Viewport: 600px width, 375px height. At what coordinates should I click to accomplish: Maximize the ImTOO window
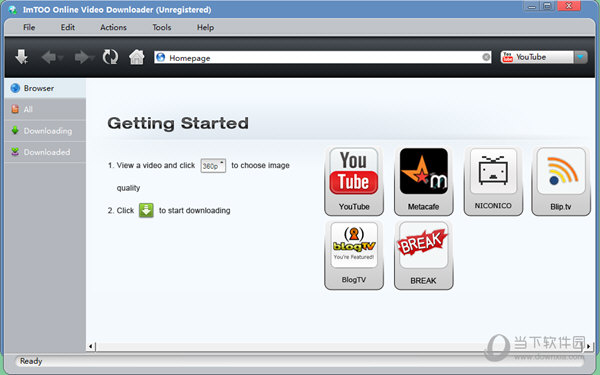point(548,6)
